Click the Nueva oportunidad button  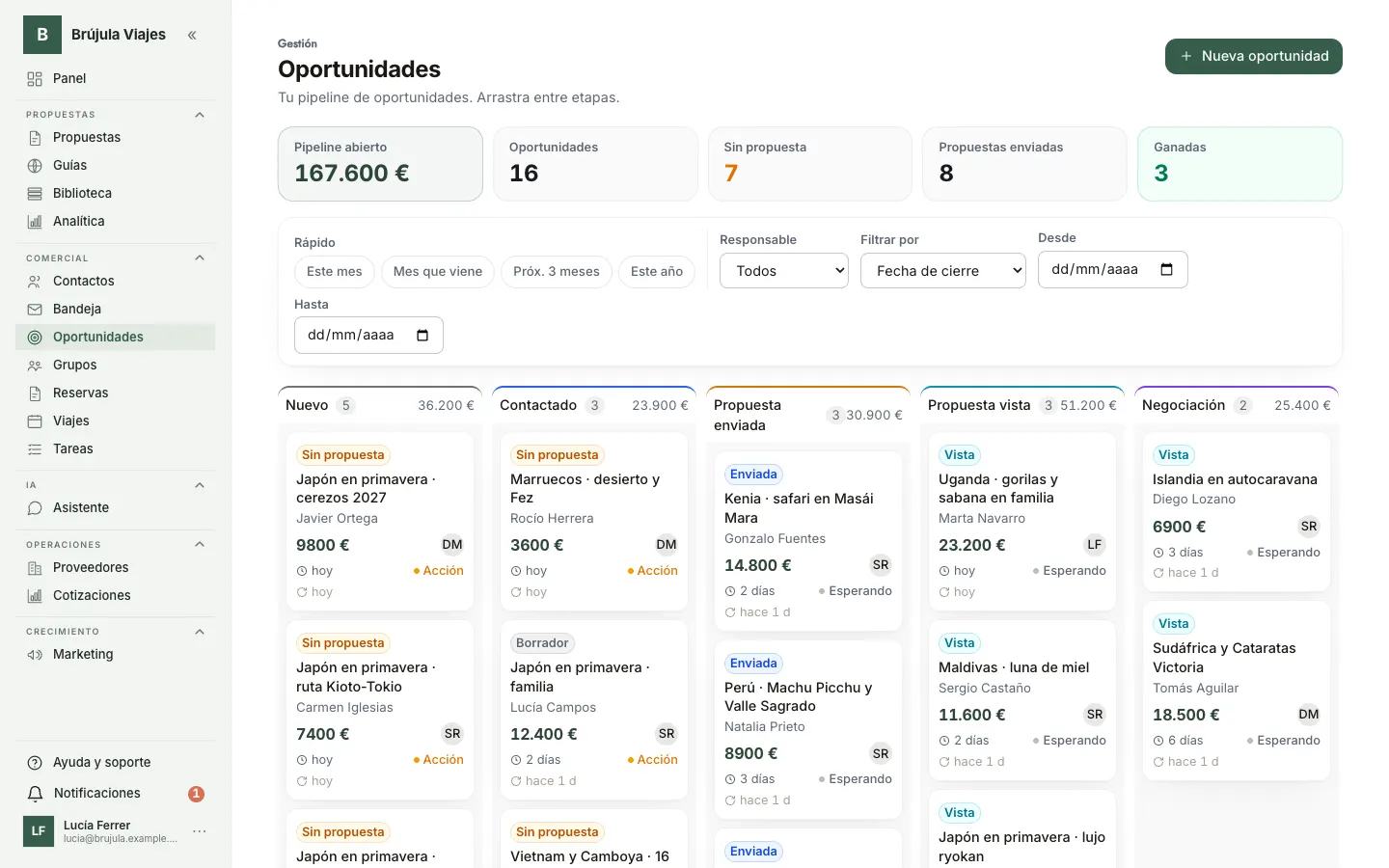(x=1254, y=56)
